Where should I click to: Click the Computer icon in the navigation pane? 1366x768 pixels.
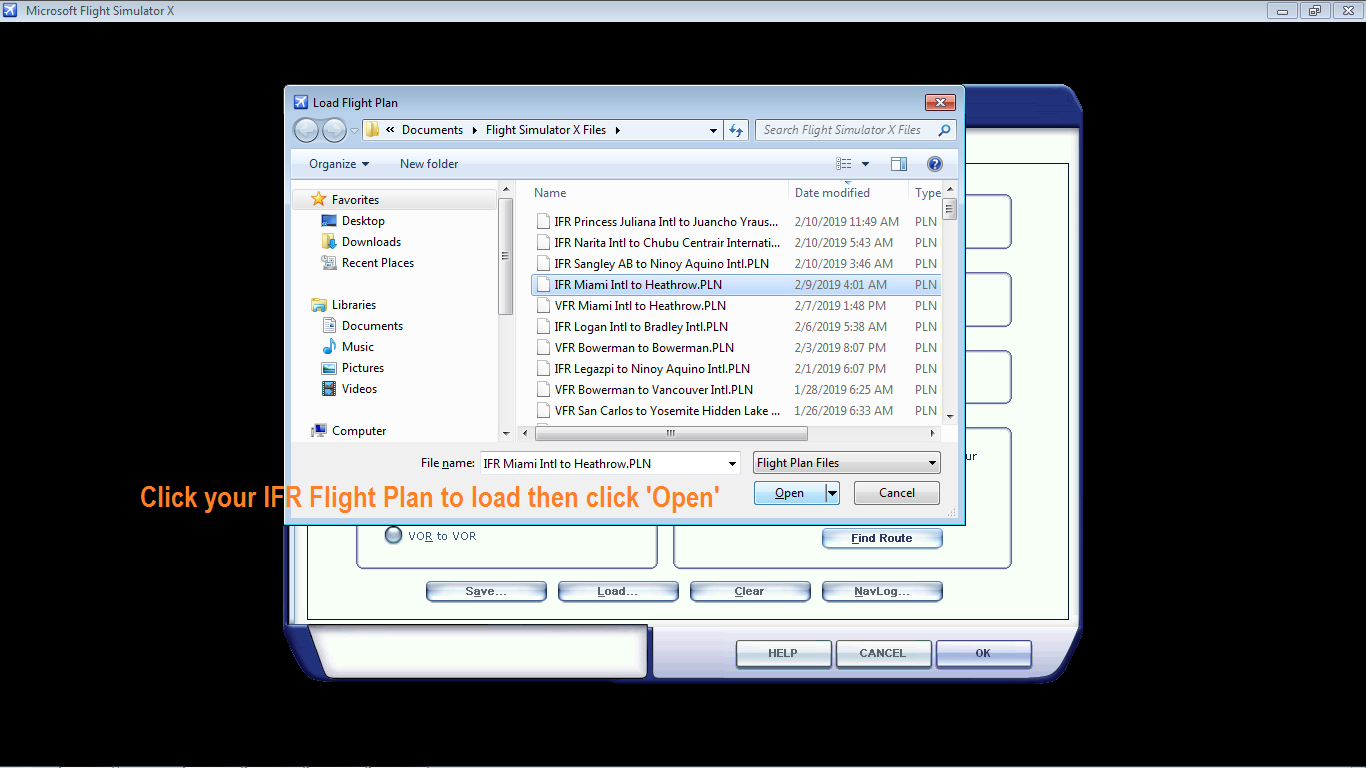(319, 431)
